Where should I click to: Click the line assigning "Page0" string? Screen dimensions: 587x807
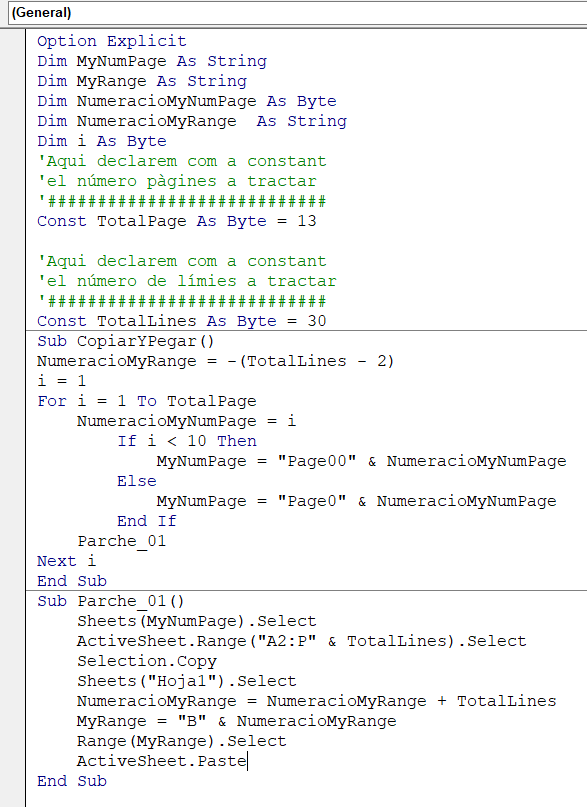pos(357,501)
